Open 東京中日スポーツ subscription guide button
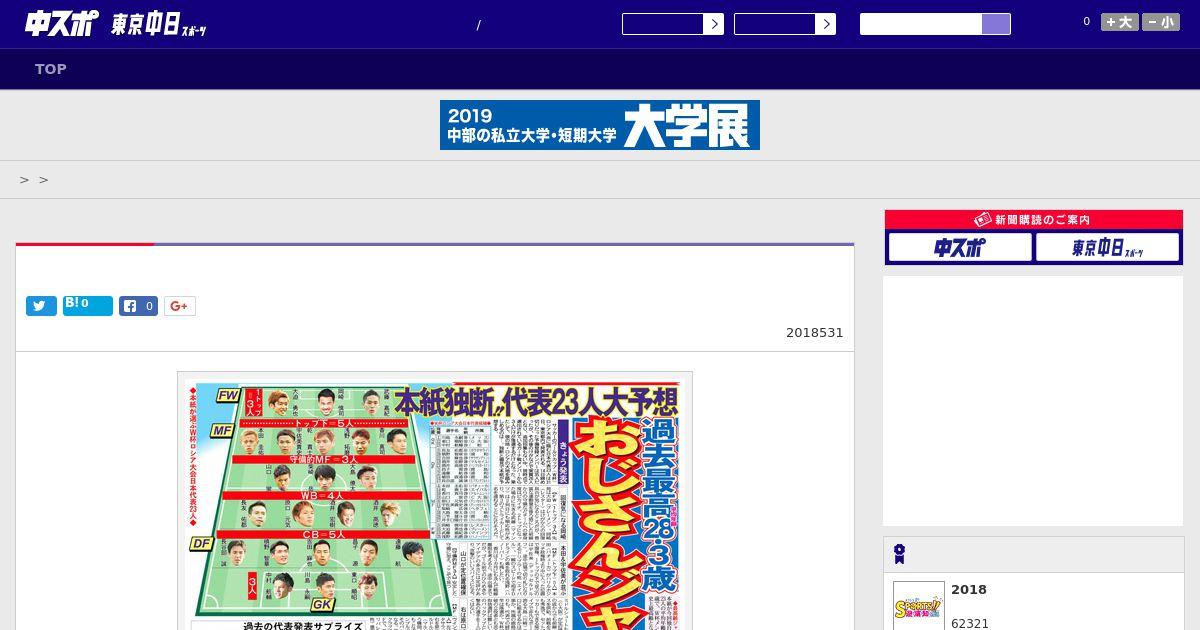The height and width of the screenshot is (630, 1200). click(1107, 247)
